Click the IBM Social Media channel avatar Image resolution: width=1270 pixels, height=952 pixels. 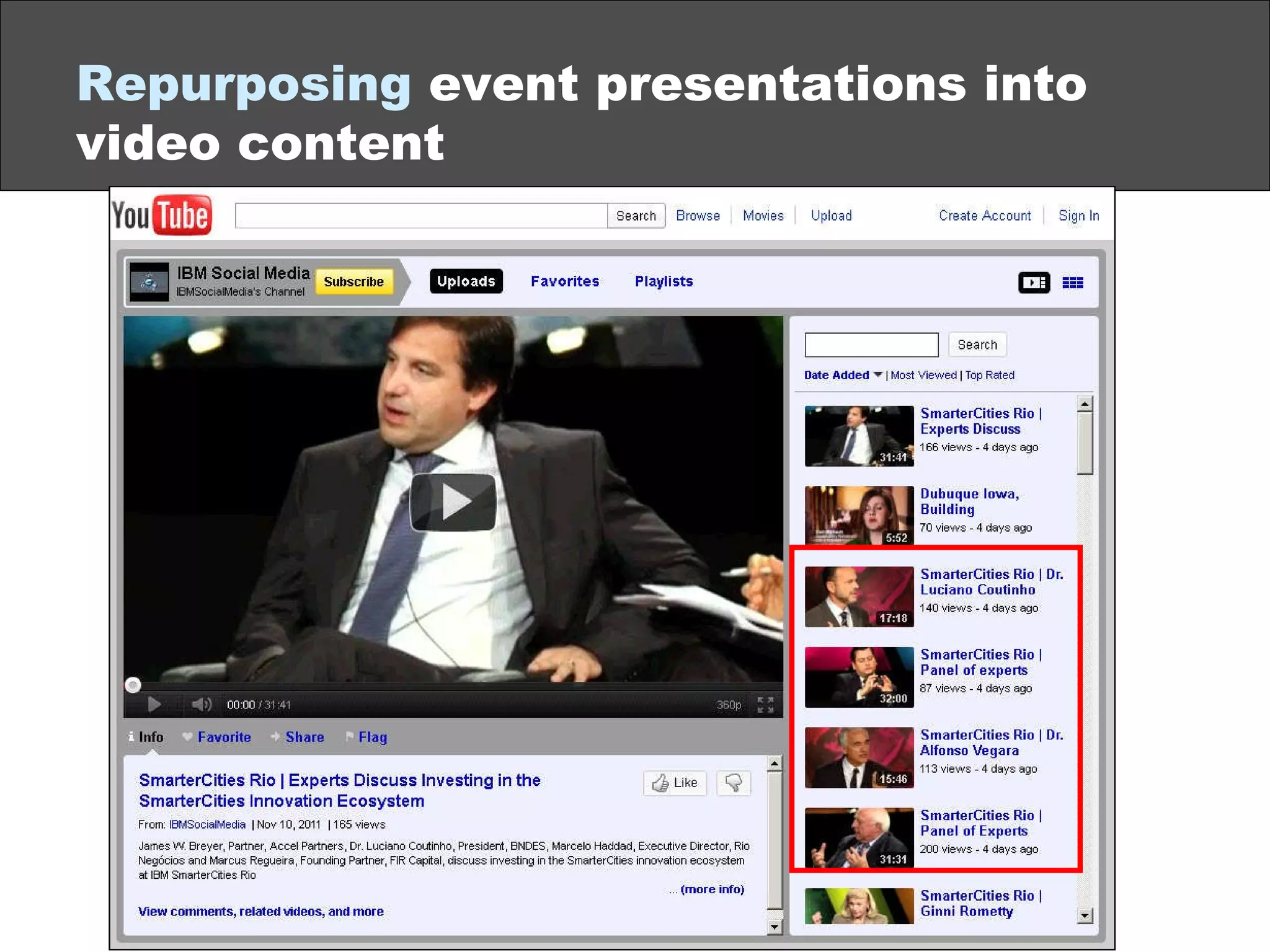[x=149, y=282]
